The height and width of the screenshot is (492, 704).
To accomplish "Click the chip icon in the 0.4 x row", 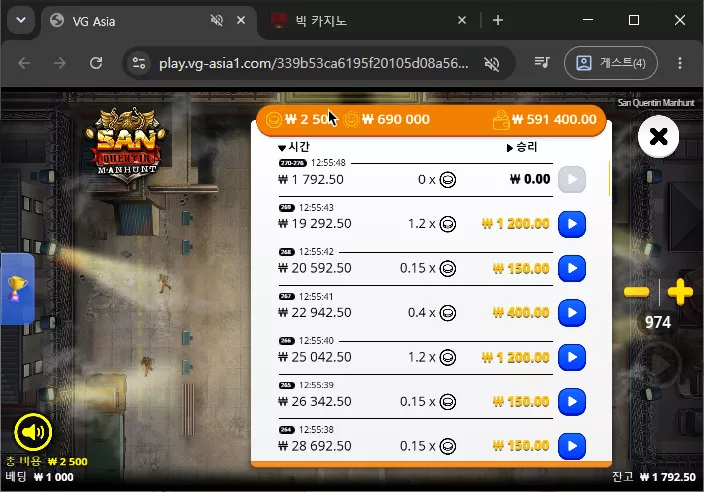I will (447, 312).
